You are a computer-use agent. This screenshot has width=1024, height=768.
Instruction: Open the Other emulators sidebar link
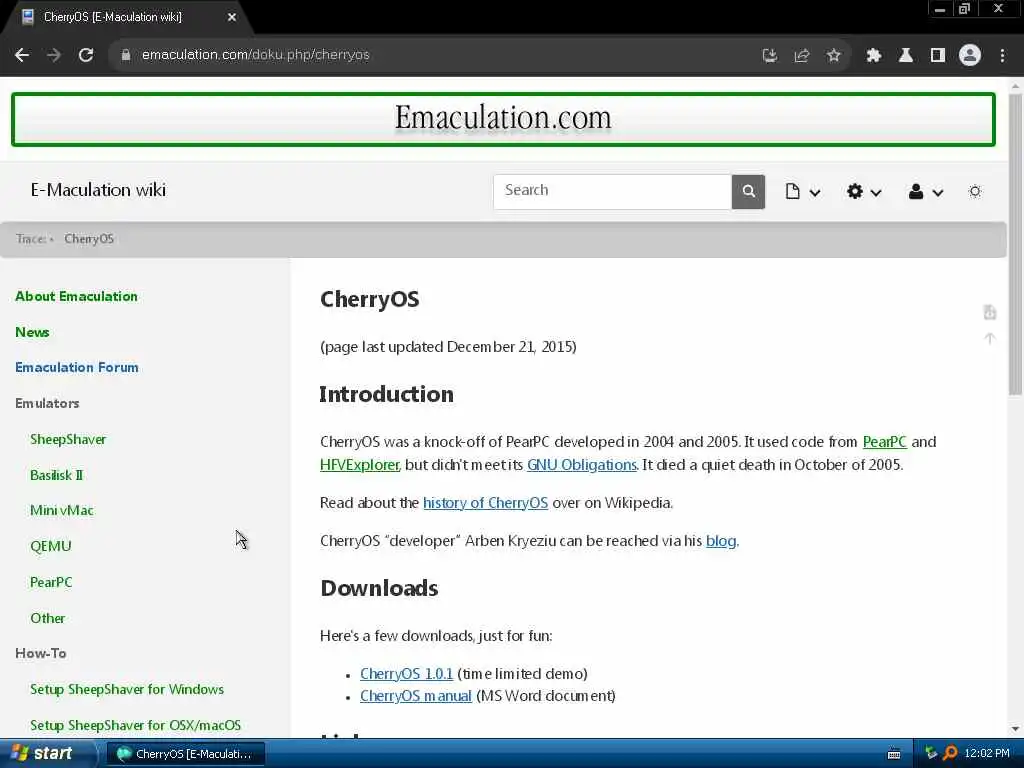point(48,618)
